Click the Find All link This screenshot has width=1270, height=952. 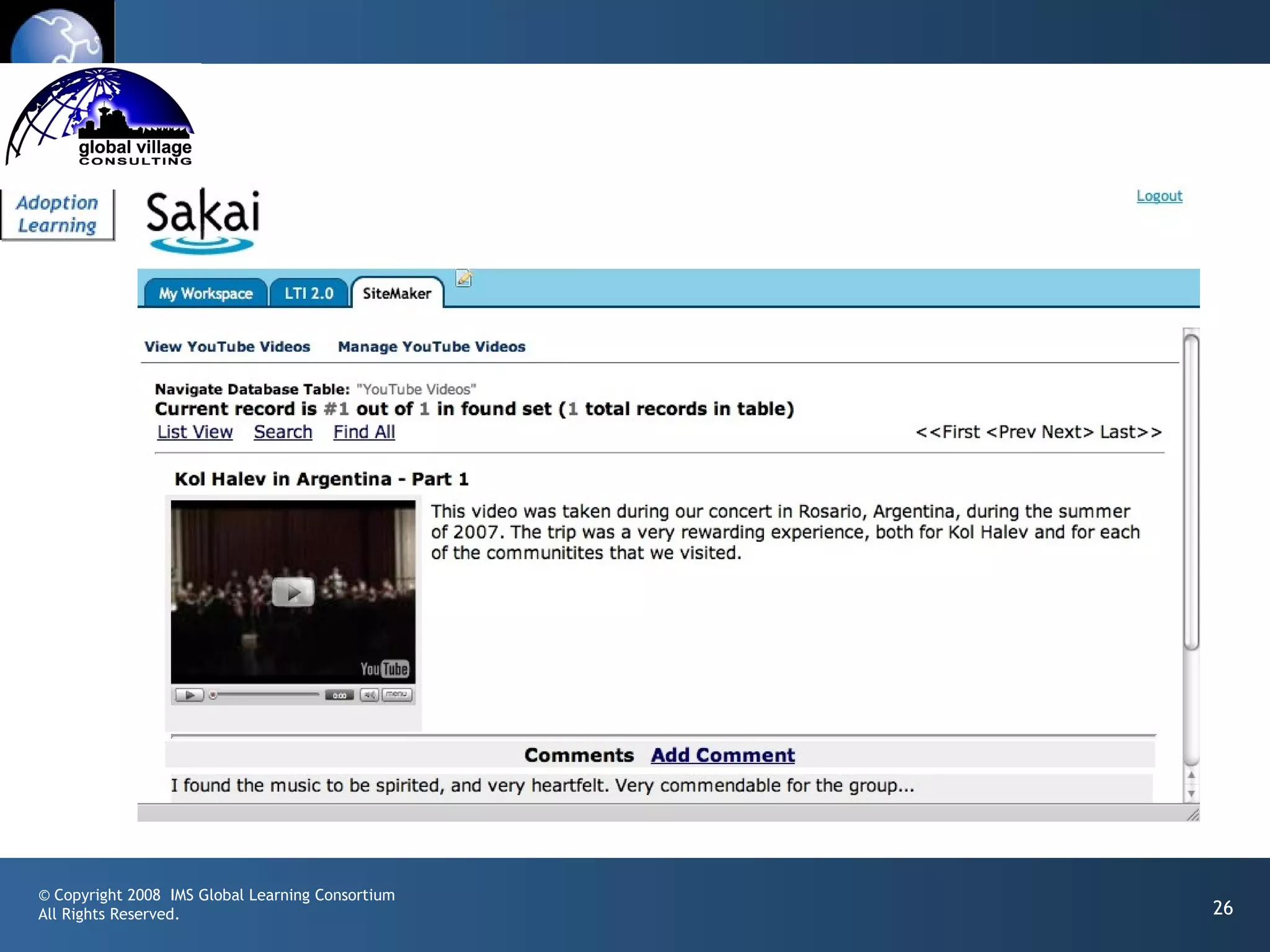click(x=364, y=432)
